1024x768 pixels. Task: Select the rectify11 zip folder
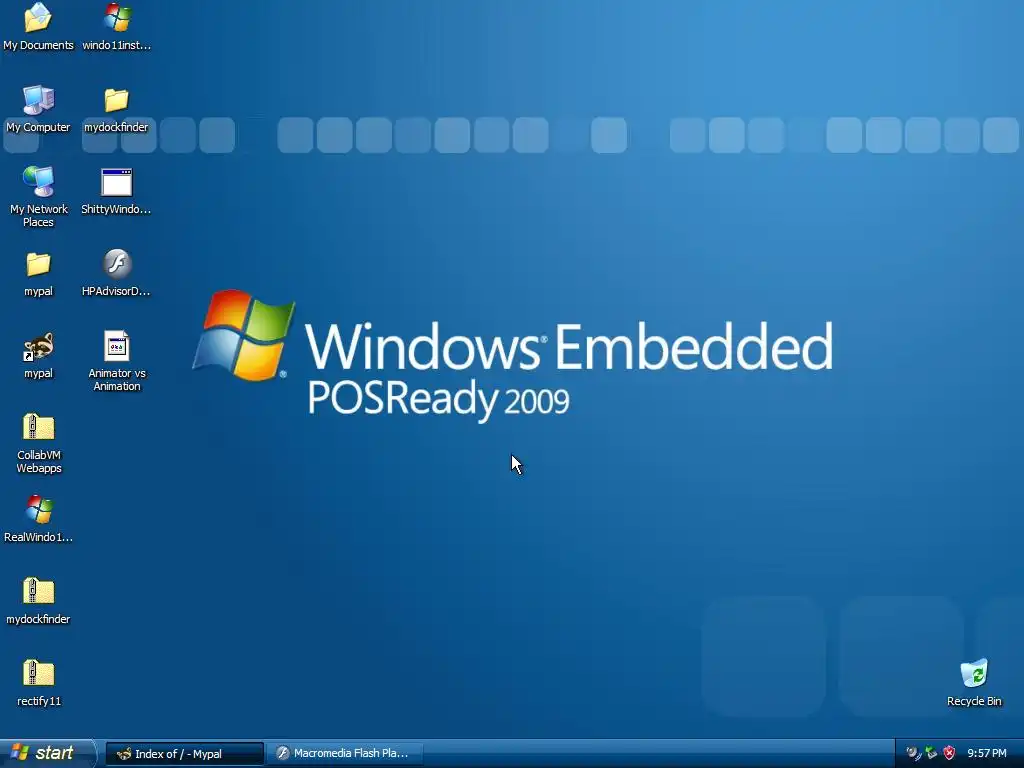(x=39, y=683)
